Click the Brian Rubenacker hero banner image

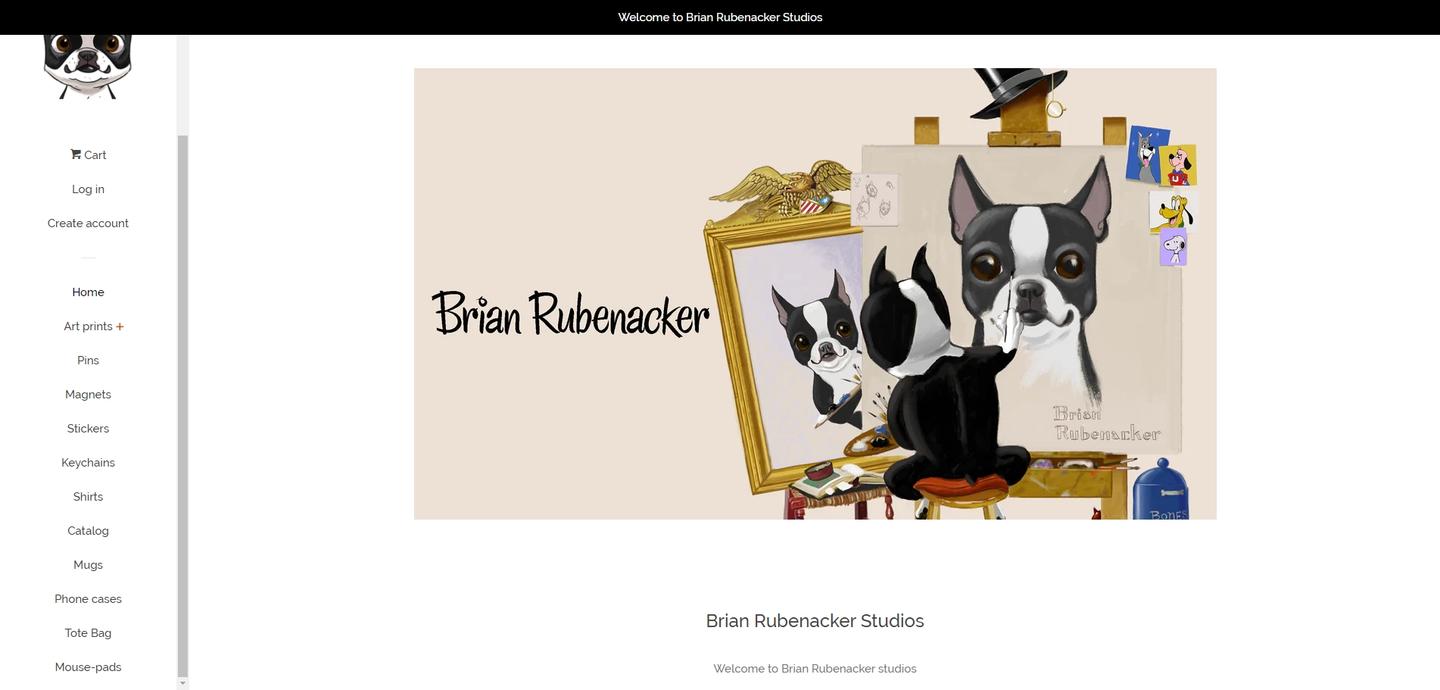point(815,294)
